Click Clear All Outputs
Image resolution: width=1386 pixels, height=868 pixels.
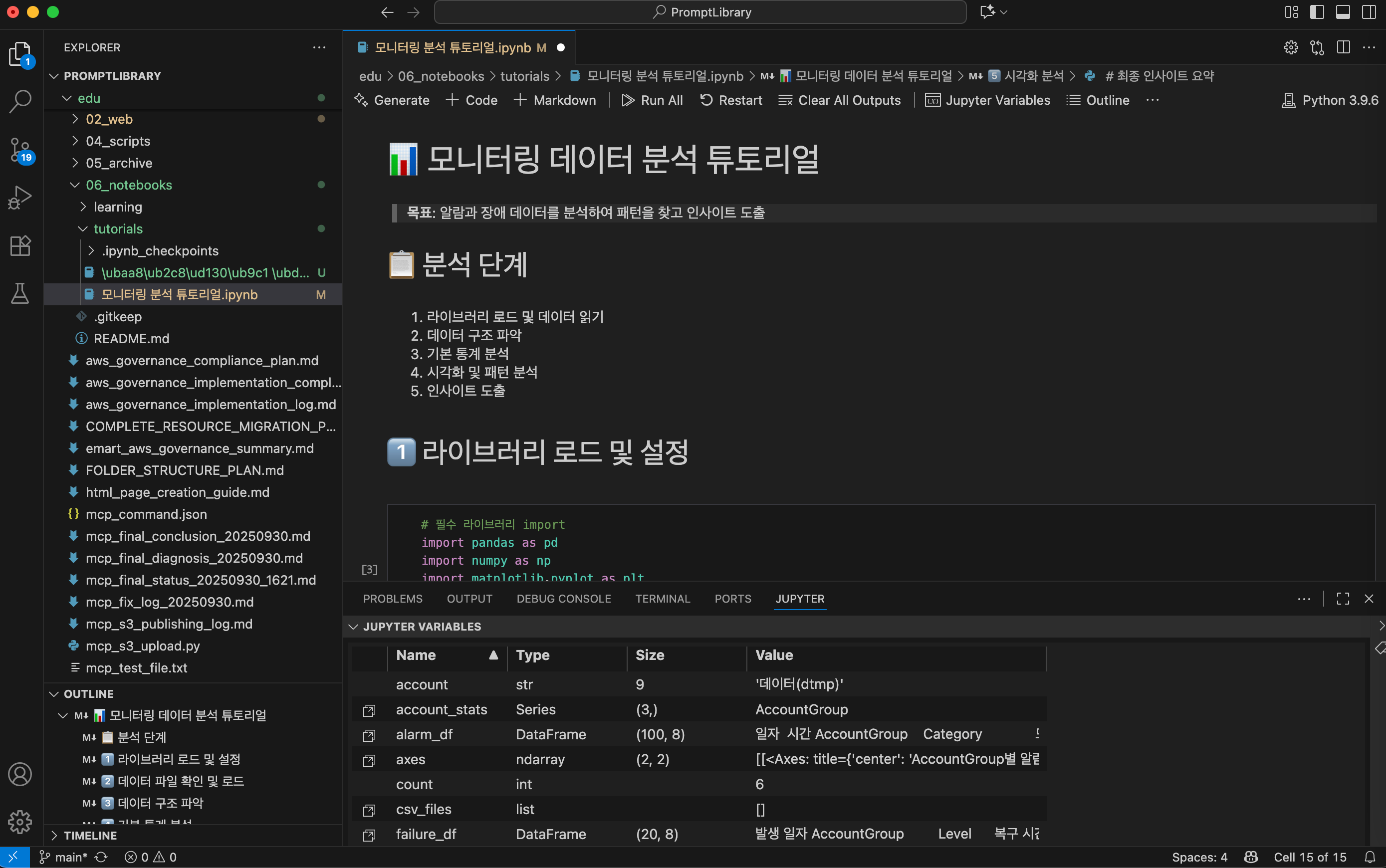tap(839, 100)
